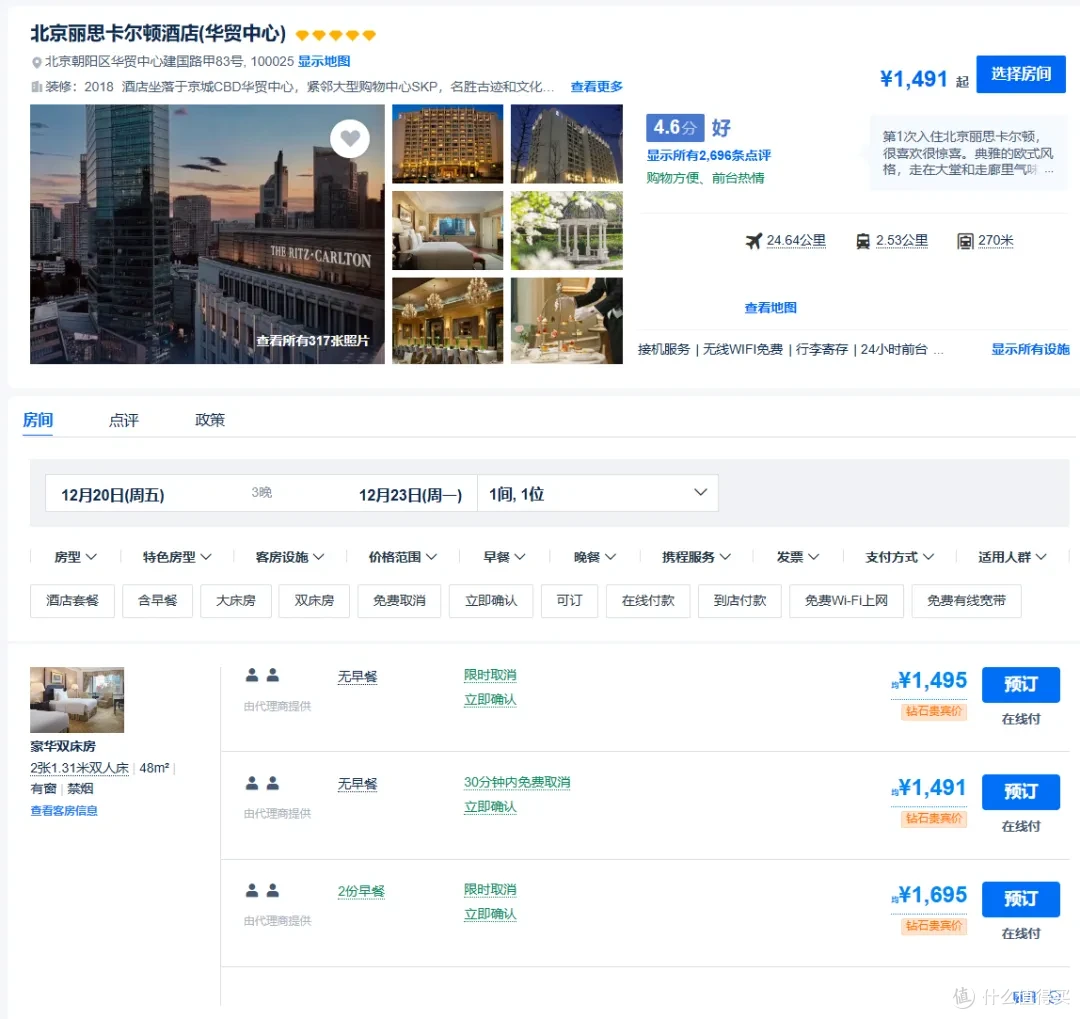1080x1019 pixels.
Task: Open the 显示地图 link by the address
Action: coord(324,61)
